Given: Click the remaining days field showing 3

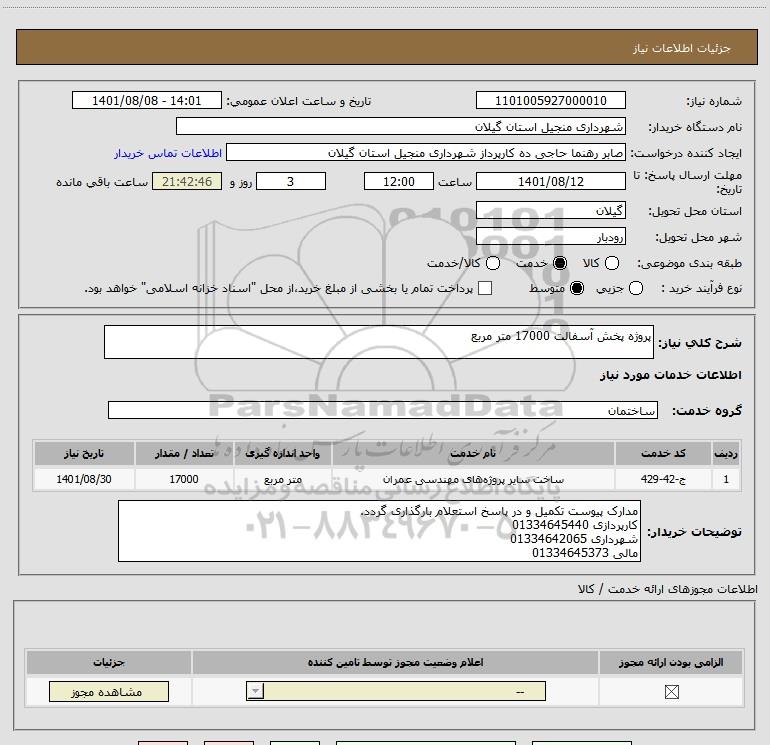Looking at the screenshot, I should click(291, 182).
